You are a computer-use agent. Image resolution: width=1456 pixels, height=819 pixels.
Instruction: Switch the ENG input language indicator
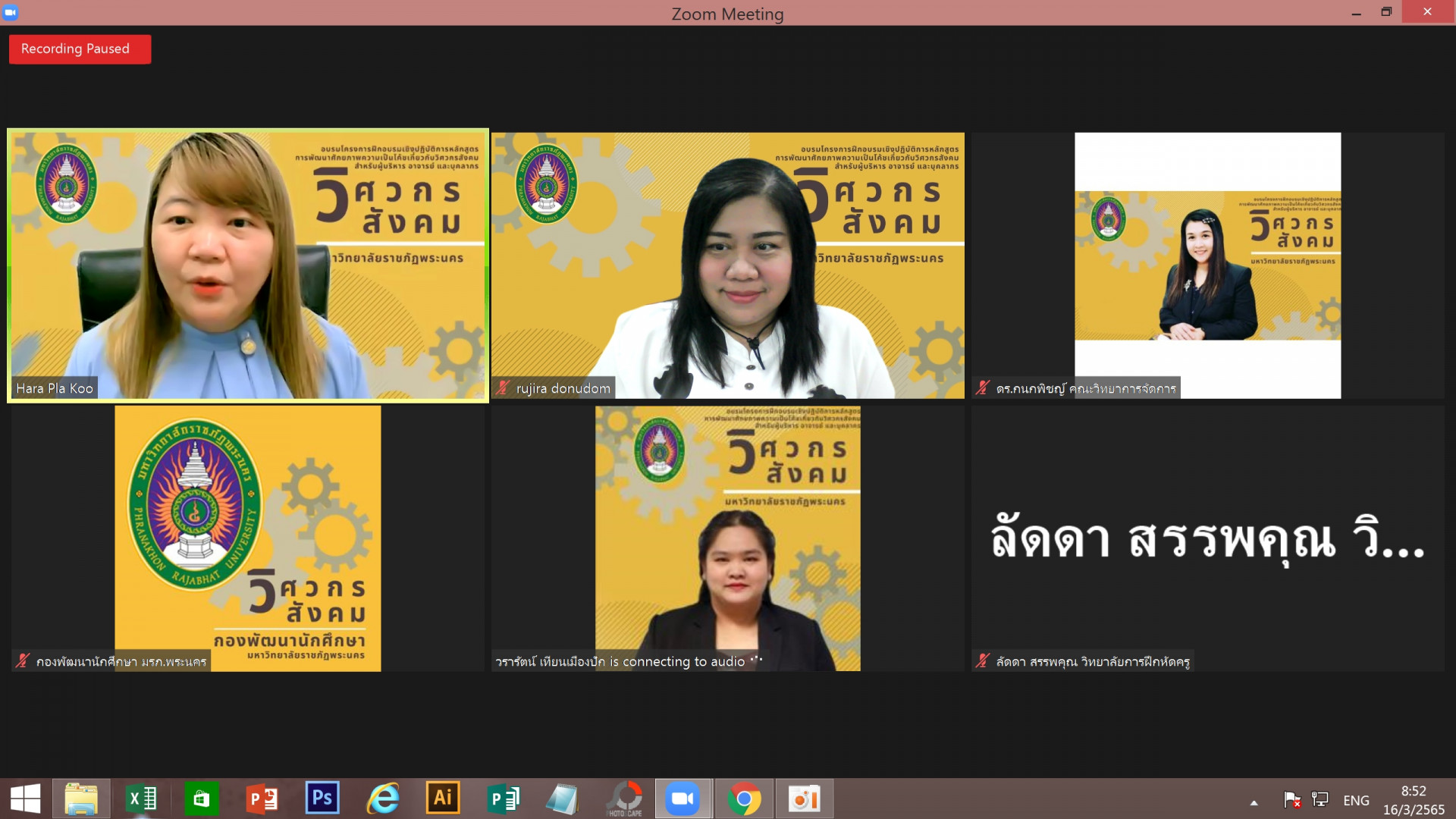coord(1356,800)
